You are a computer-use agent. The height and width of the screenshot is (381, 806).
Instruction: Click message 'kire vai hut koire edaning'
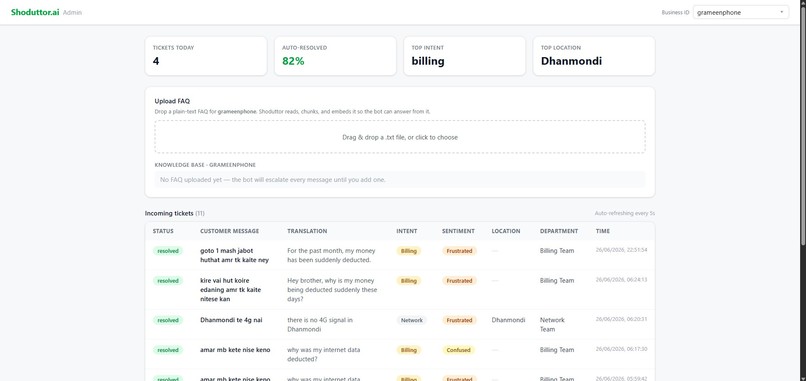230,290
